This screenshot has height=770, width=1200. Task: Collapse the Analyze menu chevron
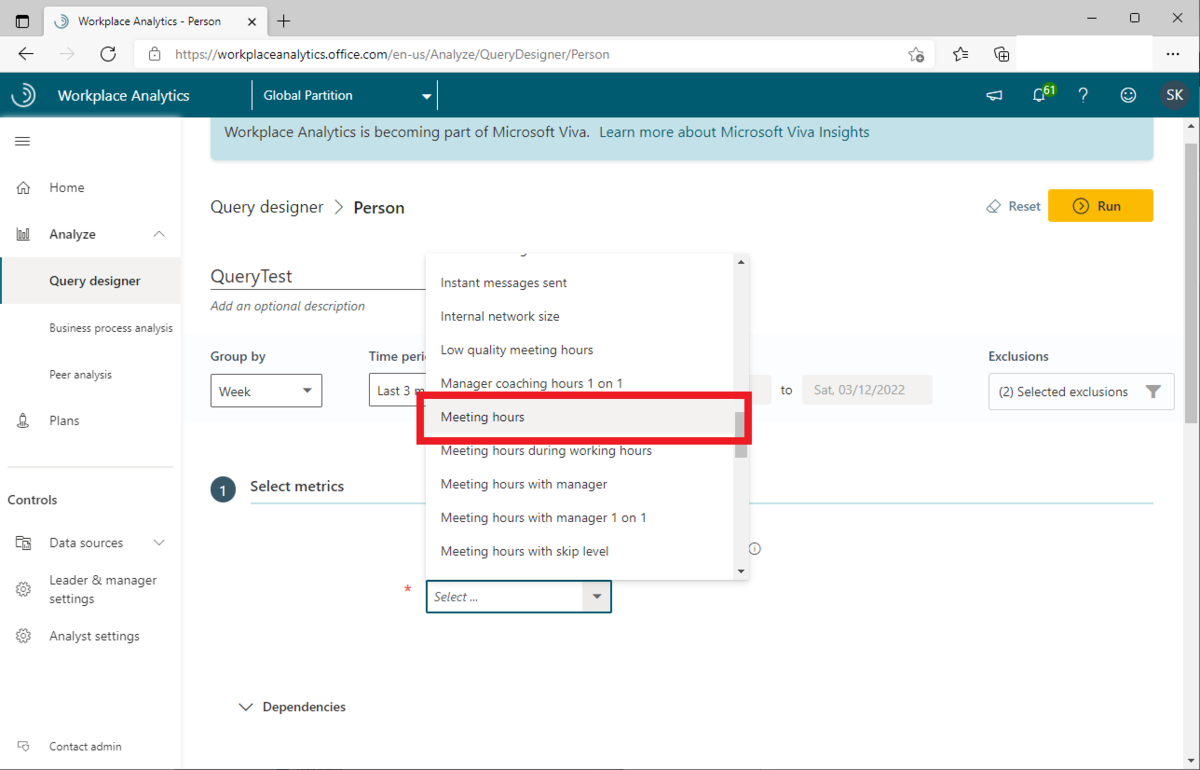click(x=159, y=234)
